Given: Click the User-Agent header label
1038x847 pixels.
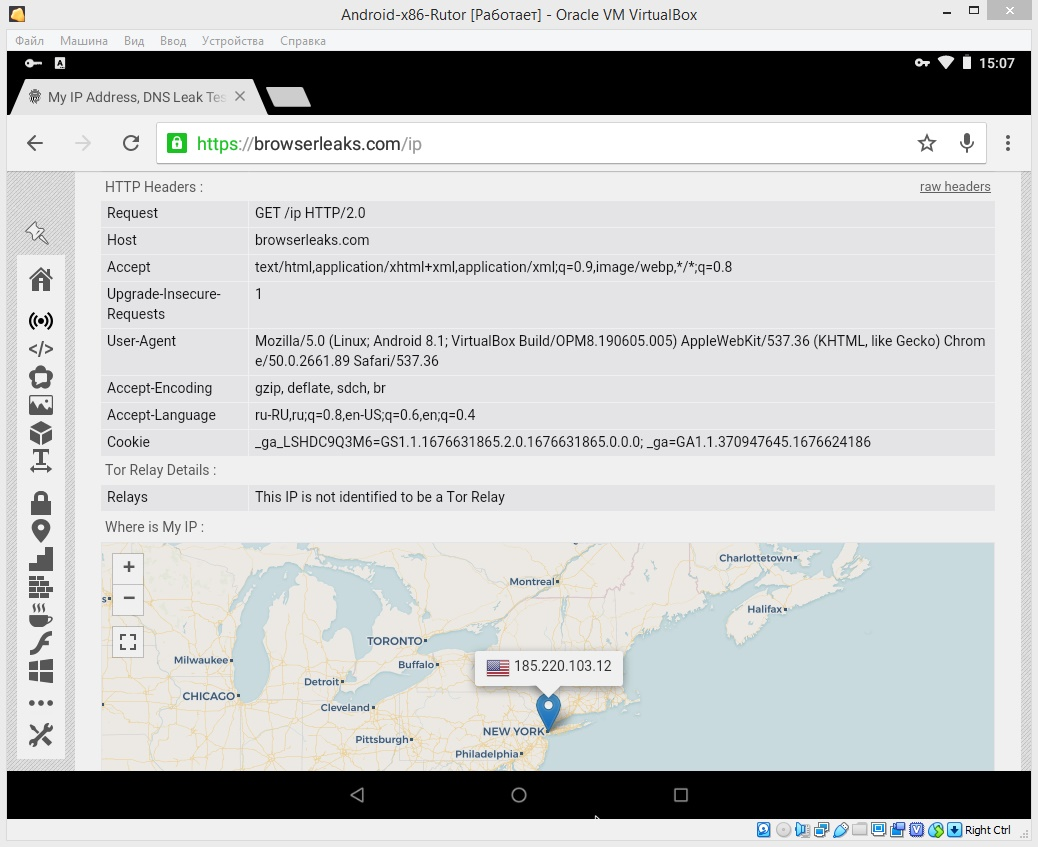Looking at the screenshot, I should click(141, 340).
